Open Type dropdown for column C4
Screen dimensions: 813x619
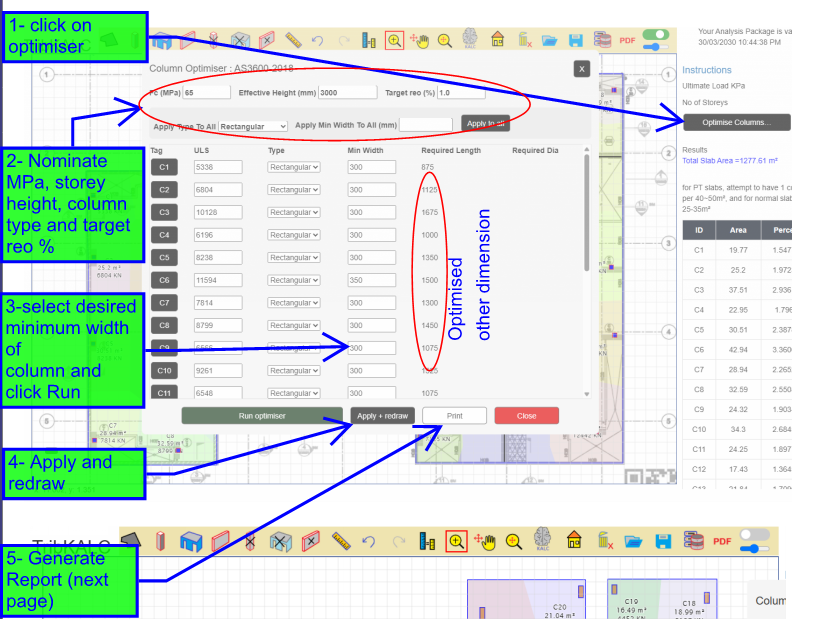293,235
